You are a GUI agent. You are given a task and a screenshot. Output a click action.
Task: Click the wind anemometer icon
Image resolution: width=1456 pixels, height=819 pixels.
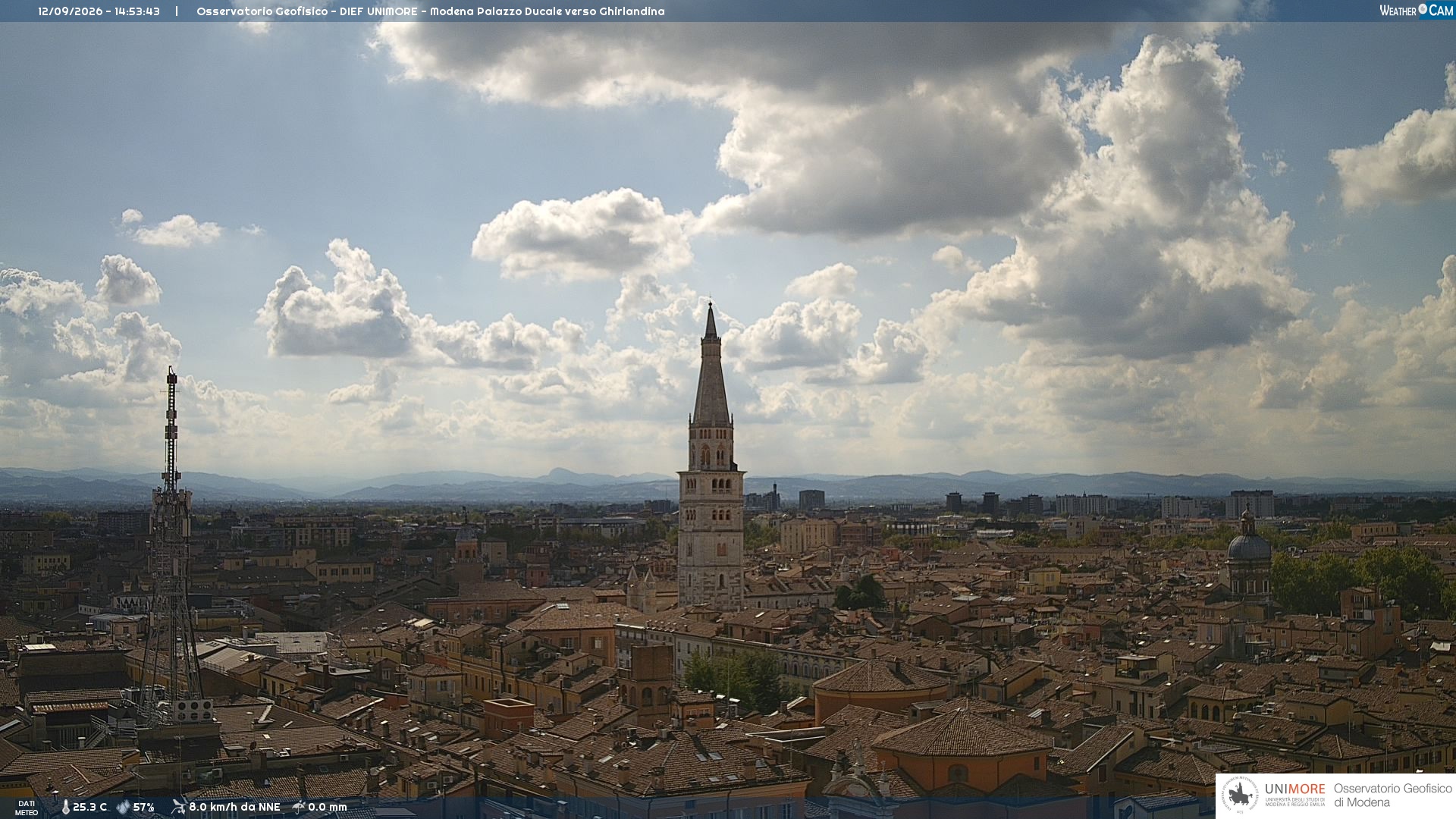tap(178, 807)
